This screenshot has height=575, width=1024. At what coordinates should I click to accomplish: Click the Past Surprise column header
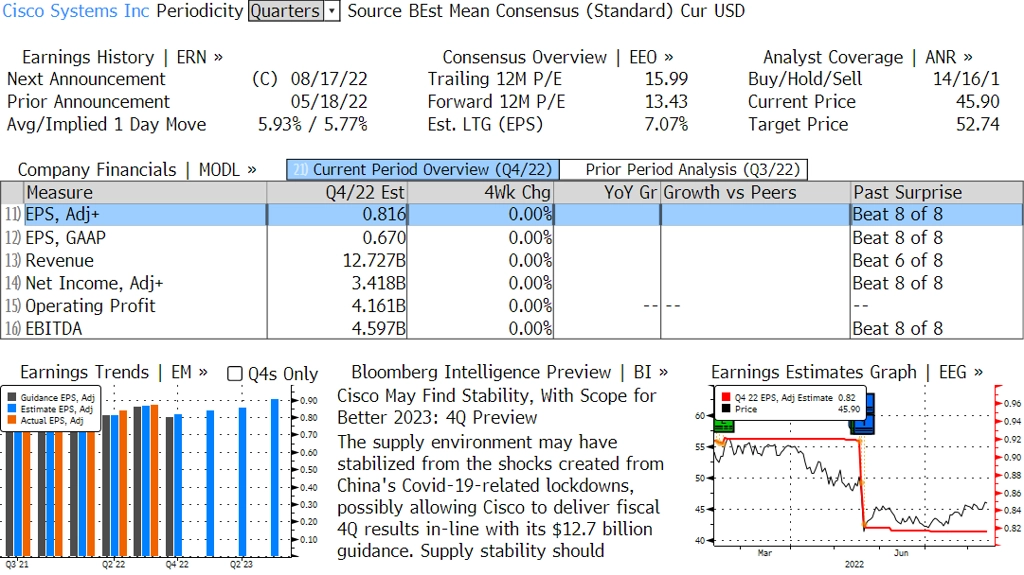[936, 193]
